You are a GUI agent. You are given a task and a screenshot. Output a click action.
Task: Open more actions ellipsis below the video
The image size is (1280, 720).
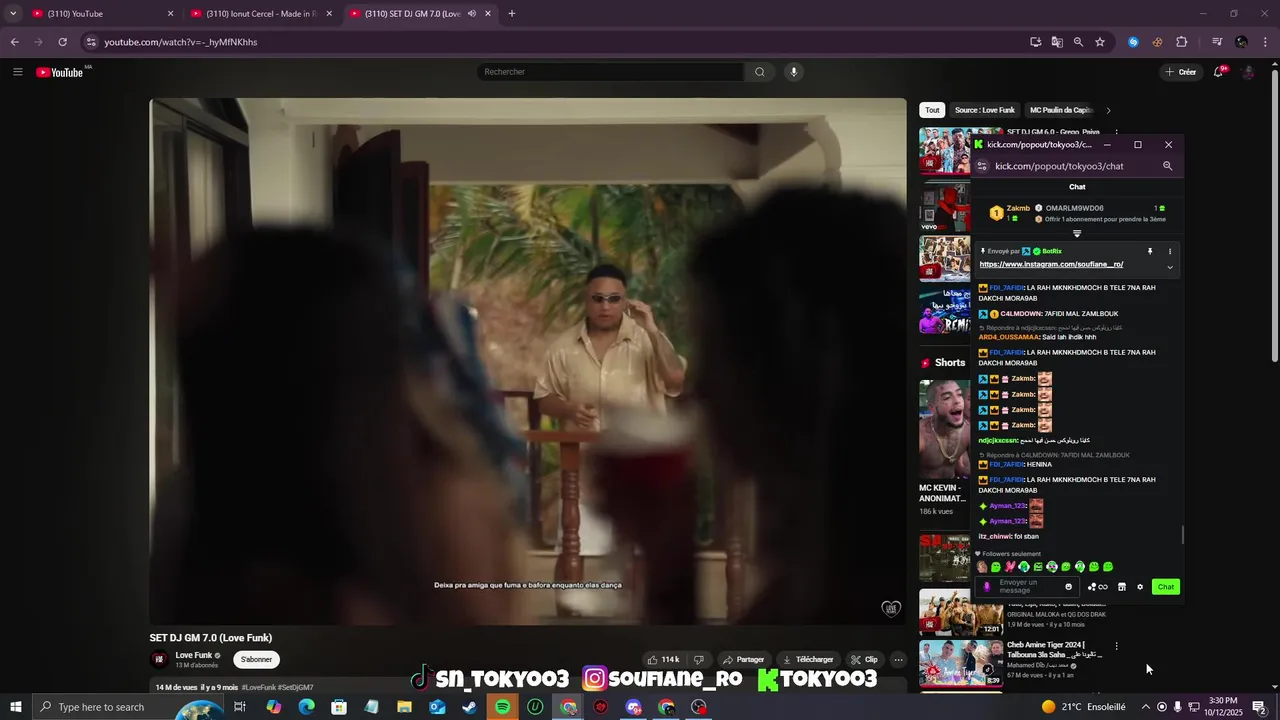(898, 660)
